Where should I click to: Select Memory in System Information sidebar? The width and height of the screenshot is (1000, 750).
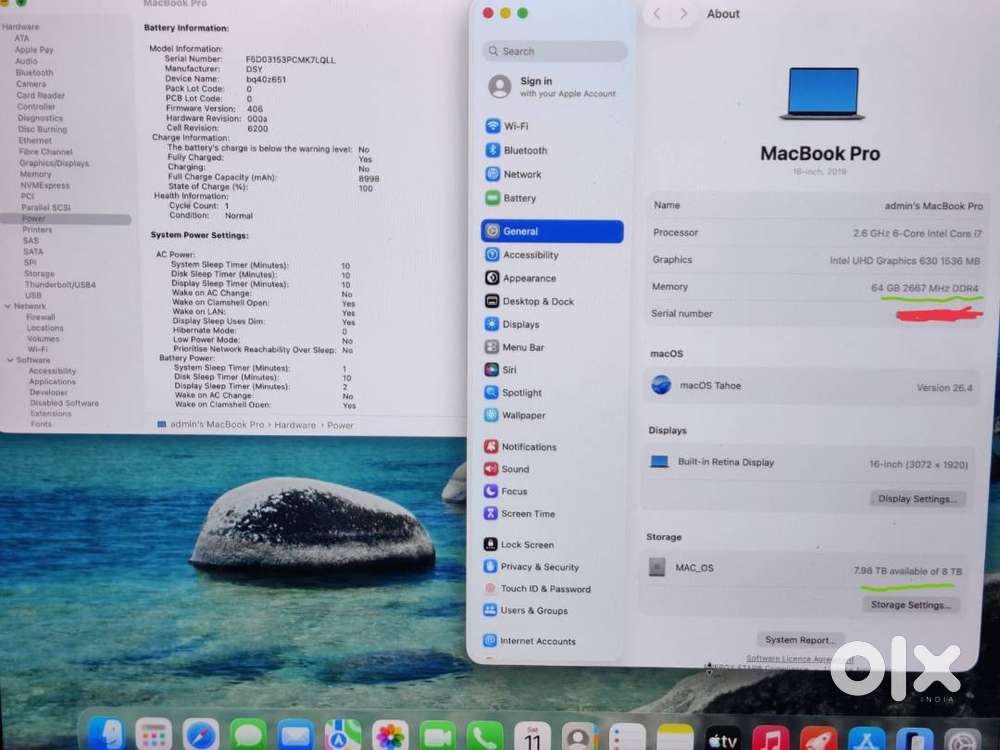tap(36, 174)
